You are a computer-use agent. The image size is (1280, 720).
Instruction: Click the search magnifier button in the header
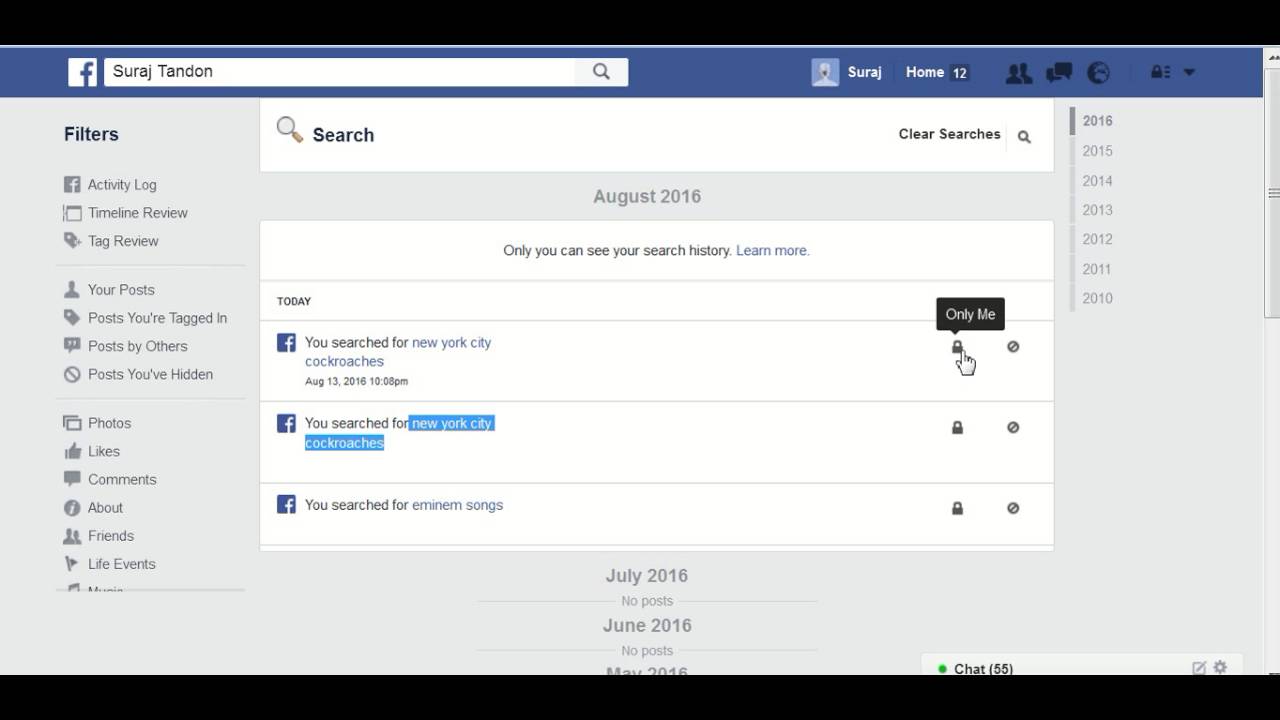pyautogui.click(x=601, y=72)
